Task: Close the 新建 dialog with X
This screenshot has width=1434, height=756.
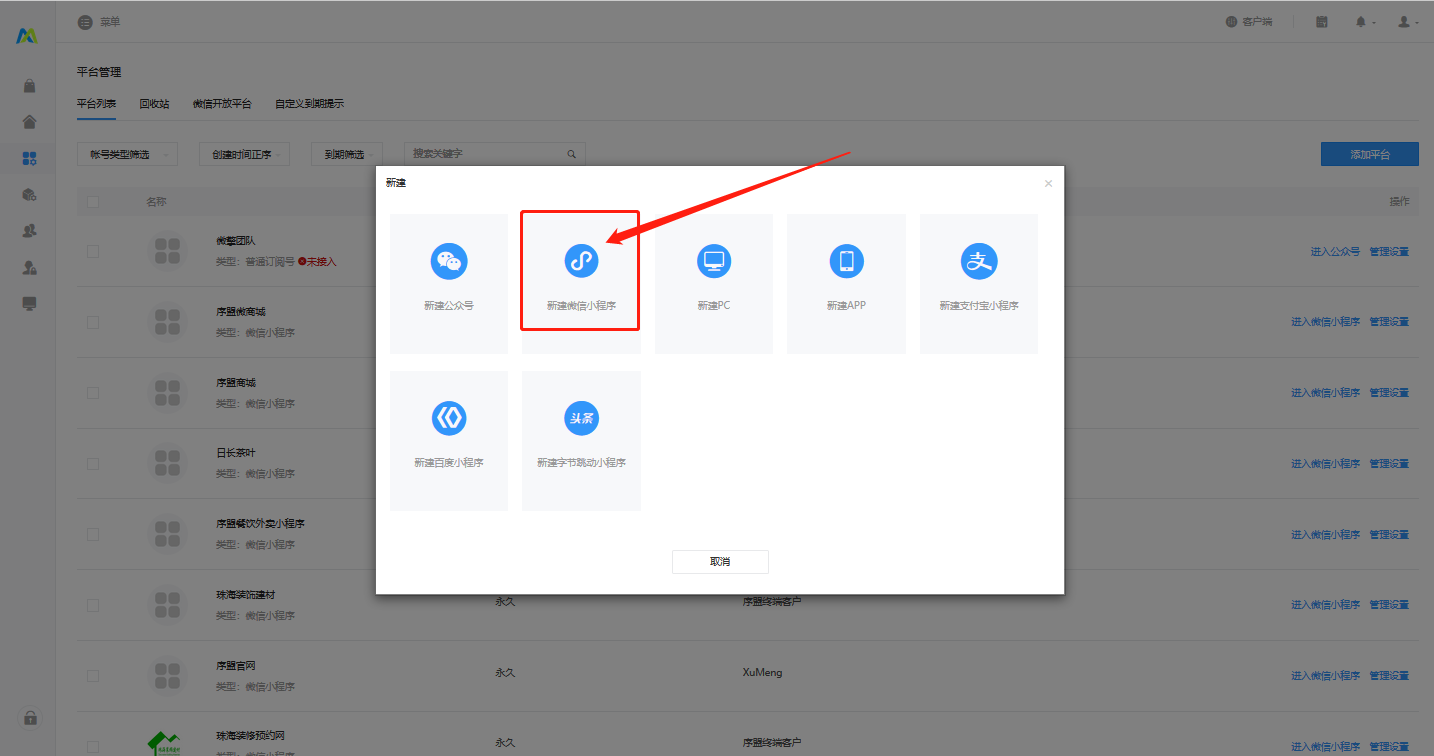Action: (1048, 183)
